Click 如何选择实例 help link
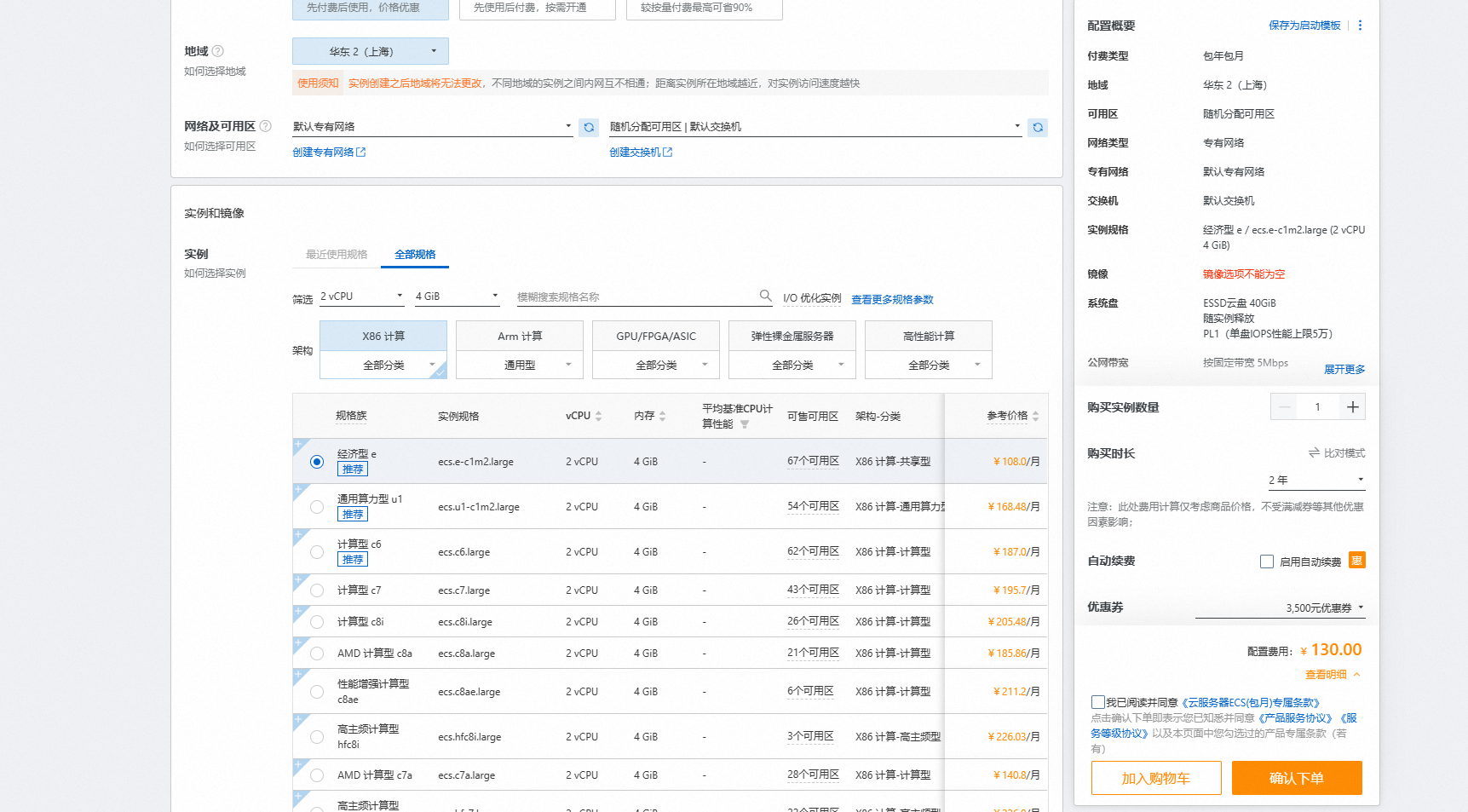The image size is (1468, 812). click(215, 274)
